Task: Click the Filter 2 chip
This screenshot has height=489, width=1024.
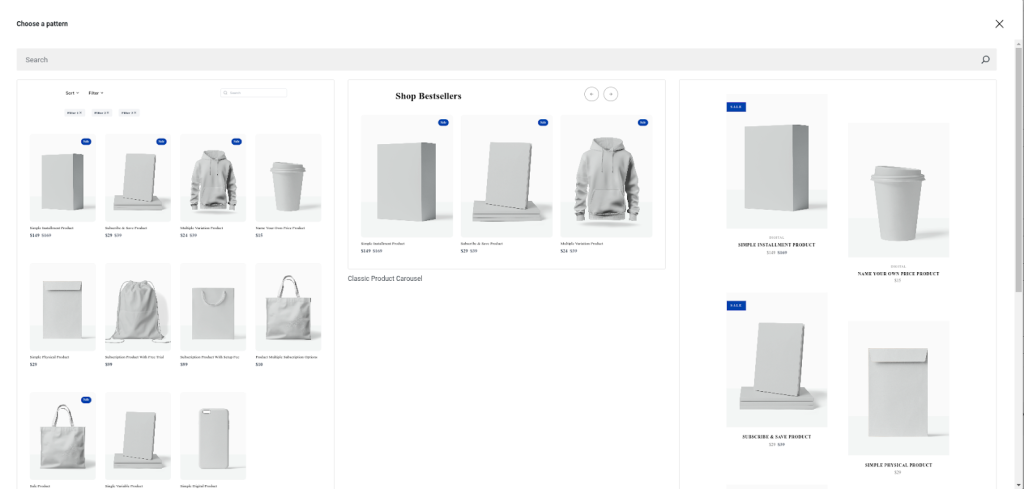Action: pyautogui.click(x=102, y=113)
